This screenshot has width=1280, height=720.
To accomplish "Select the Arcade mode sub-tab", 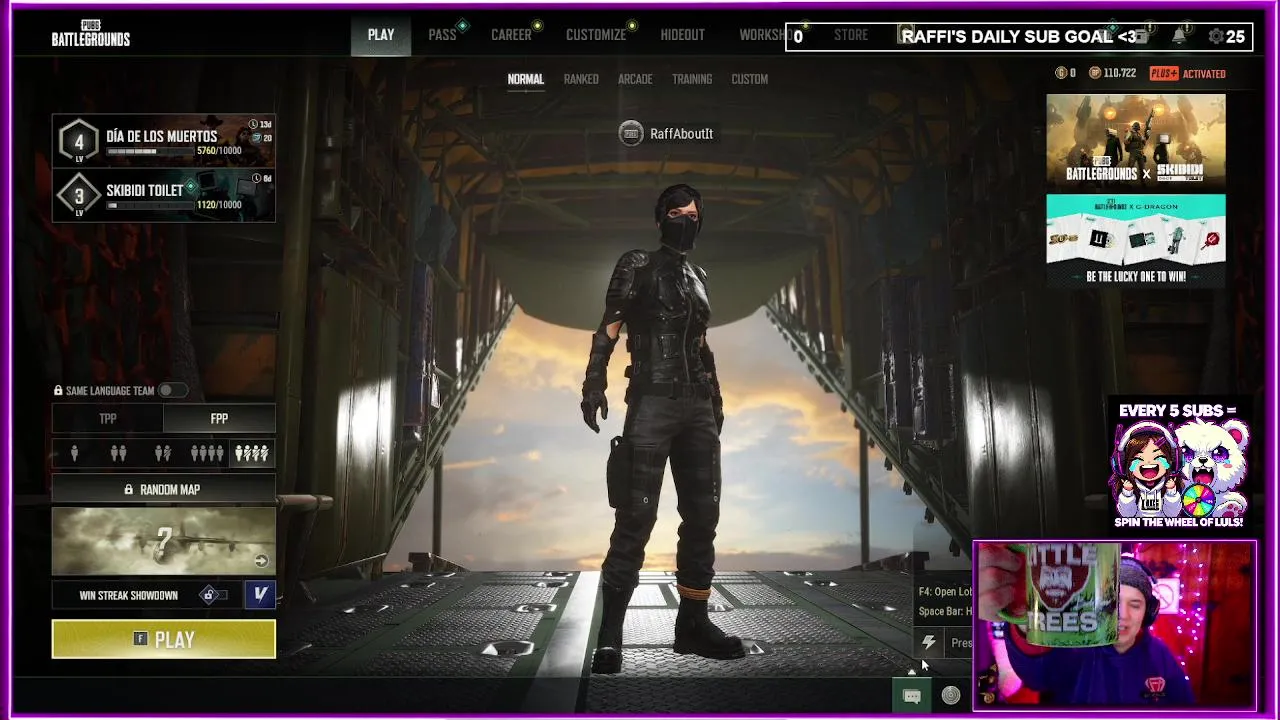I will (x=635, y=79).
